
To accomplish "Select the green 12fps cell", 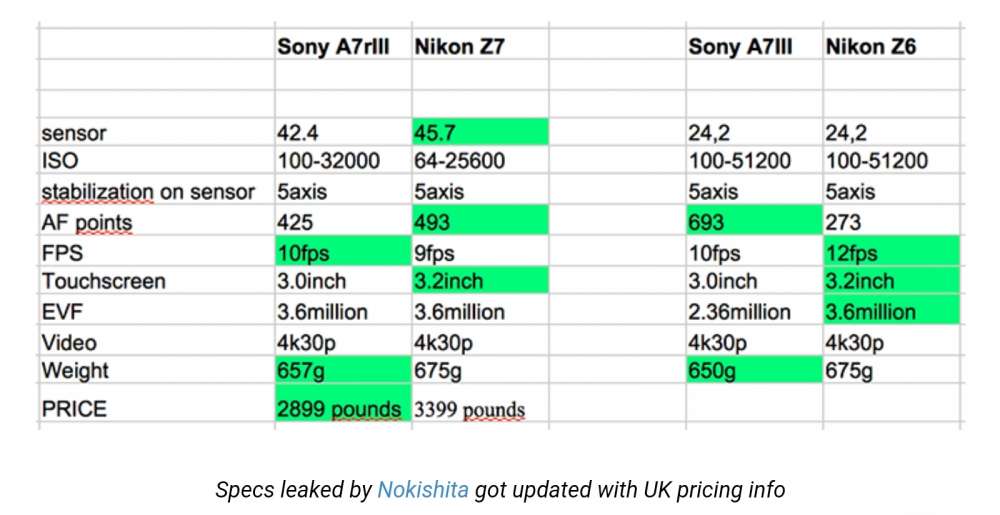I will [x=890, y=252].
